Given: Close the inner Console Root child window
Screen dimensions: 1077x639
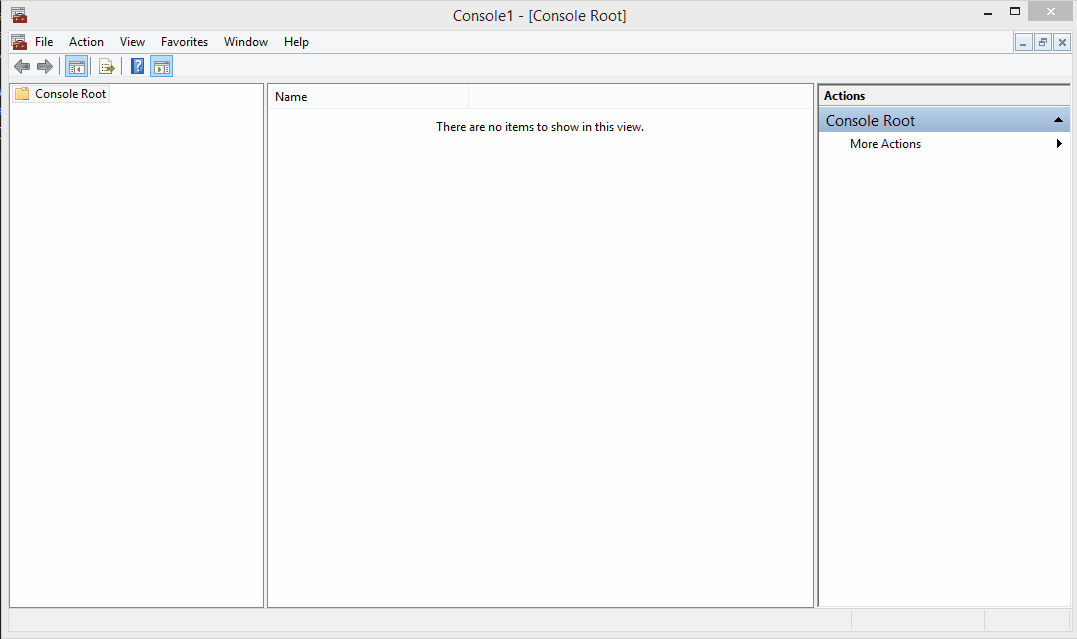Looking at the screenshot, I should click(1062, 43).
